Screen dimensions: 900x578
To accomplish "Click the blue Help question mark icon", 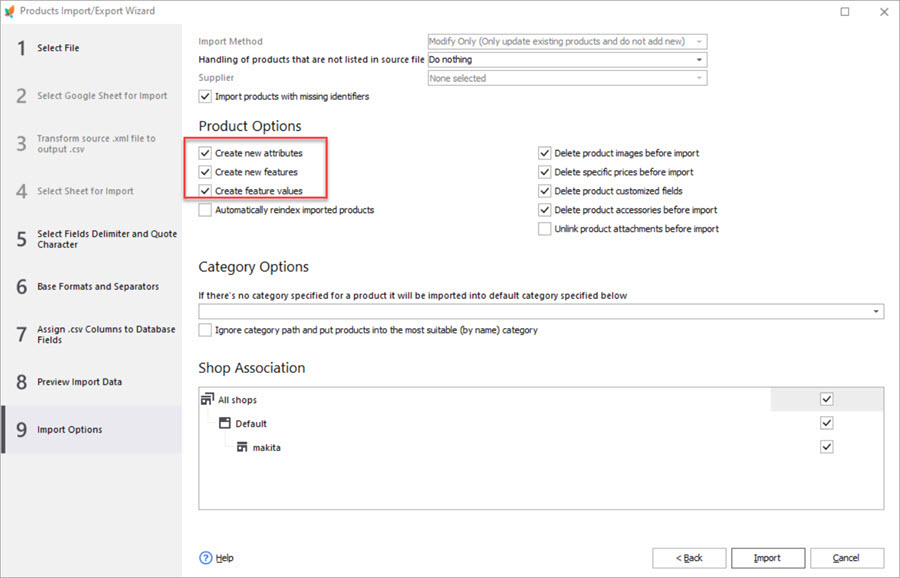I will pos(206,558).
